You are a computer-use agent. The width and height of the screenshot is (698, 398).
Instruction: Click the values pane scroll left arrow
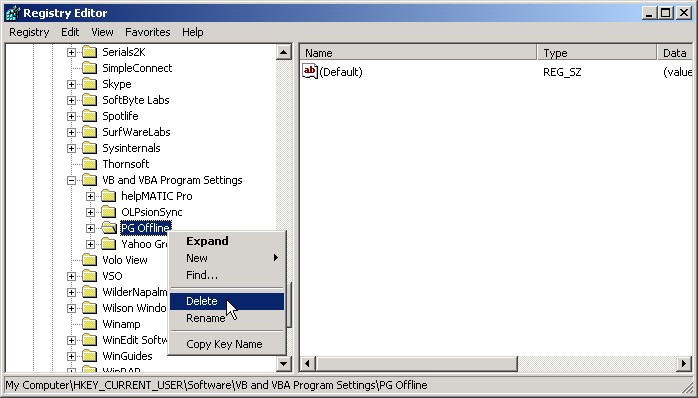[x=308, y=364]
